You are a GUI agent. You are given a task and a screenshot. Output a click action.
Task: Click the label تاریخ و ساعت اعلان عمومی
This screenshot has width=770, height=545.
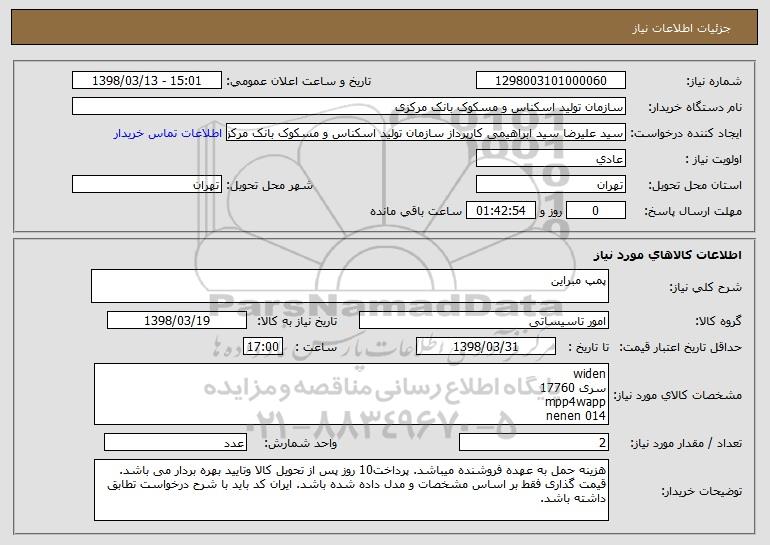[299, 81]
